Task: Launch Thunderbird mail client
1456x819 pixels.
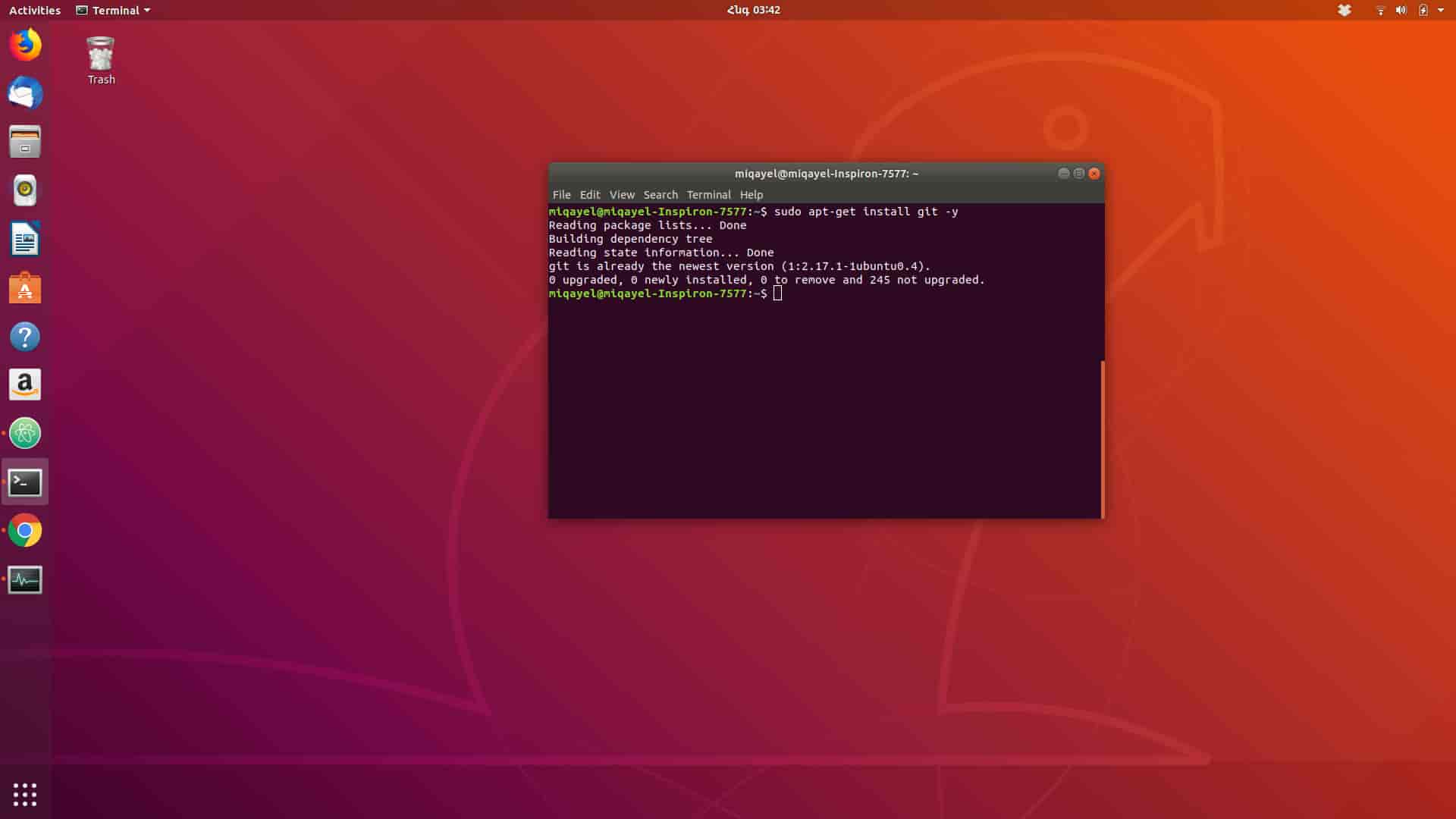Action: (25, 93)
